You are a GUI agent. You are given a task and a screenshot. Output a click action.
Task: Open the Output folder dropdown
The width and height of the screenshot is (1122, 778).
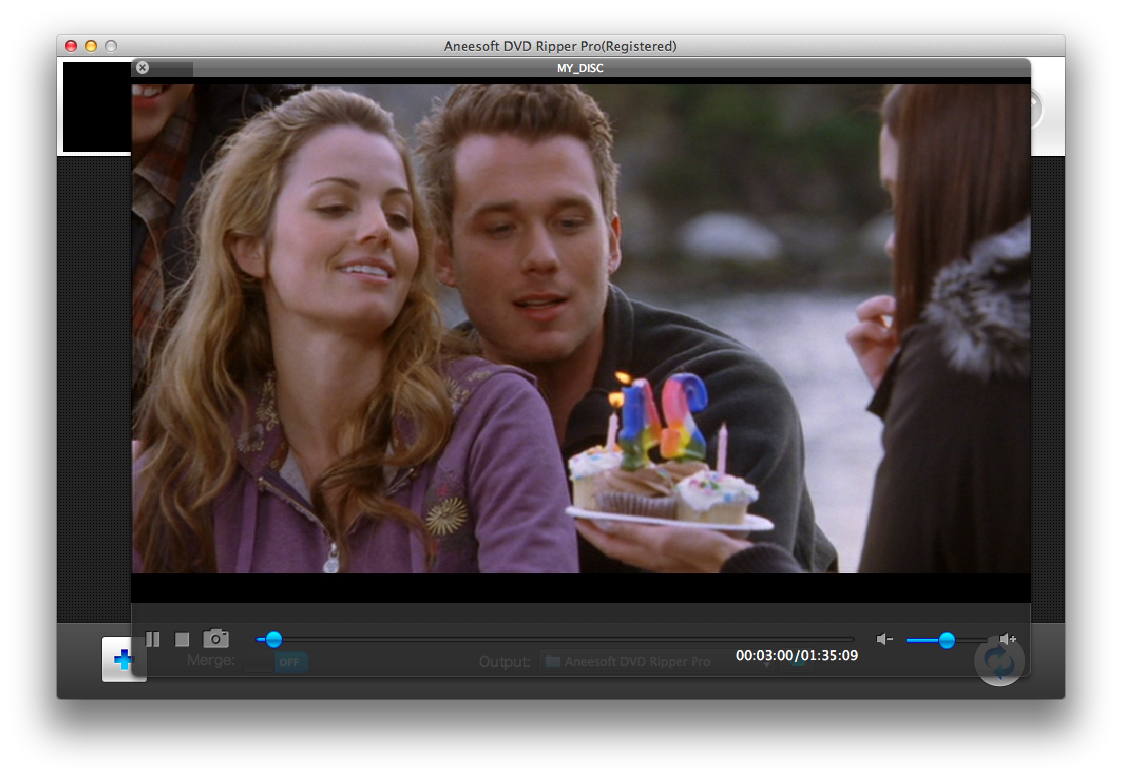(657, 662)
